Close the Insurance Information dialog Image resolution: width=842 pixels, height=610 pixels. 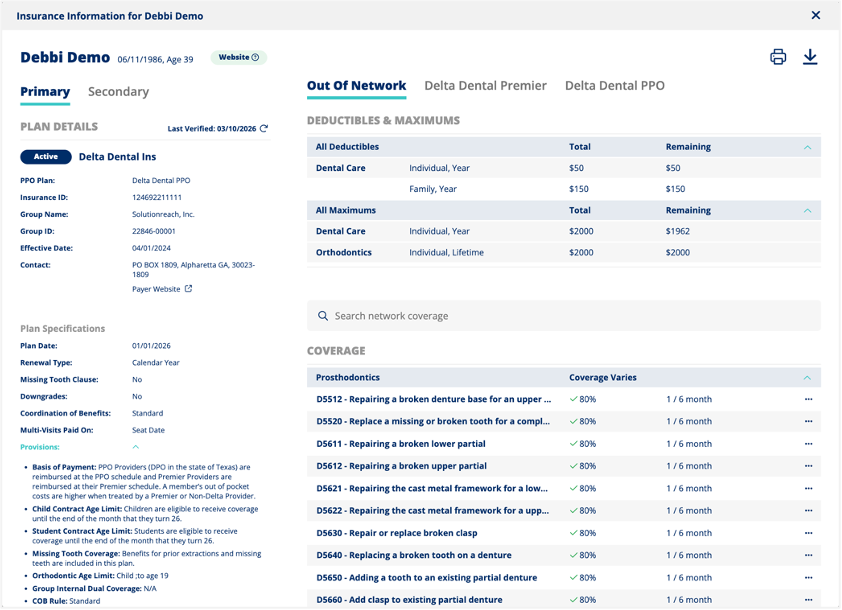click(x=816, y=15)
